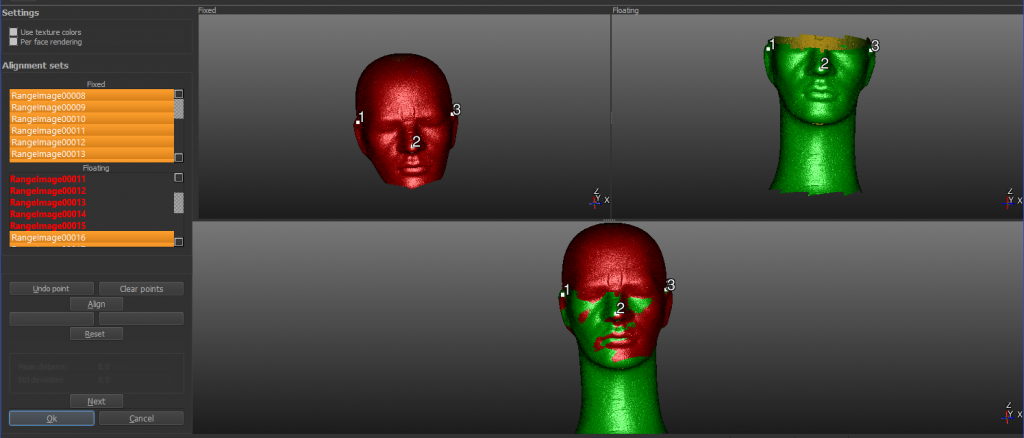Cancel the alignment dialog
Image resolution: width=1024 pixels, height=438 pixels.
[141, 418]
